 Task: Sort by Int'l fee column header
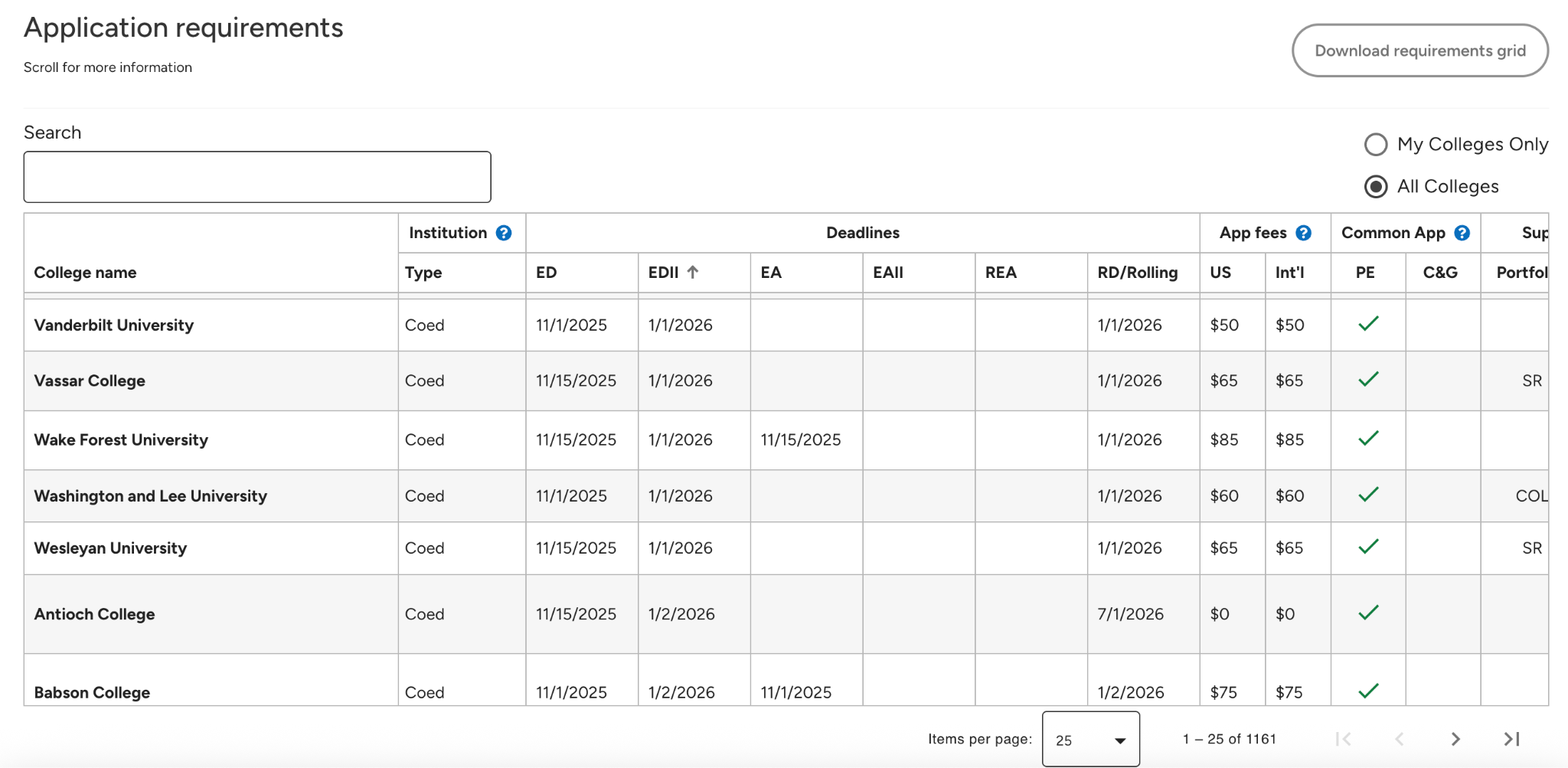(1290, 273)
